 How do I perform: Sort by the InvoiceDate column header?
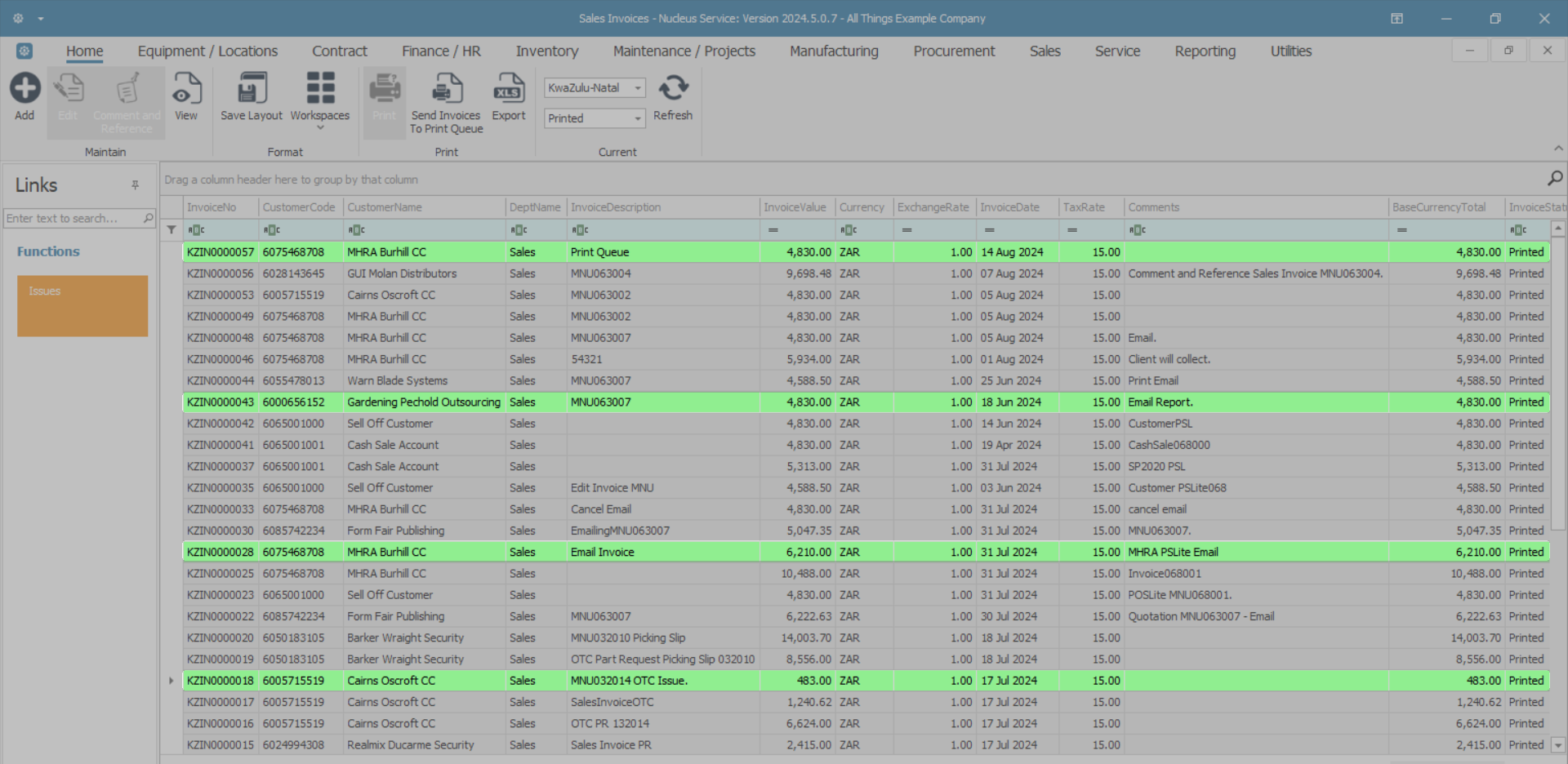pos(1009,207)
